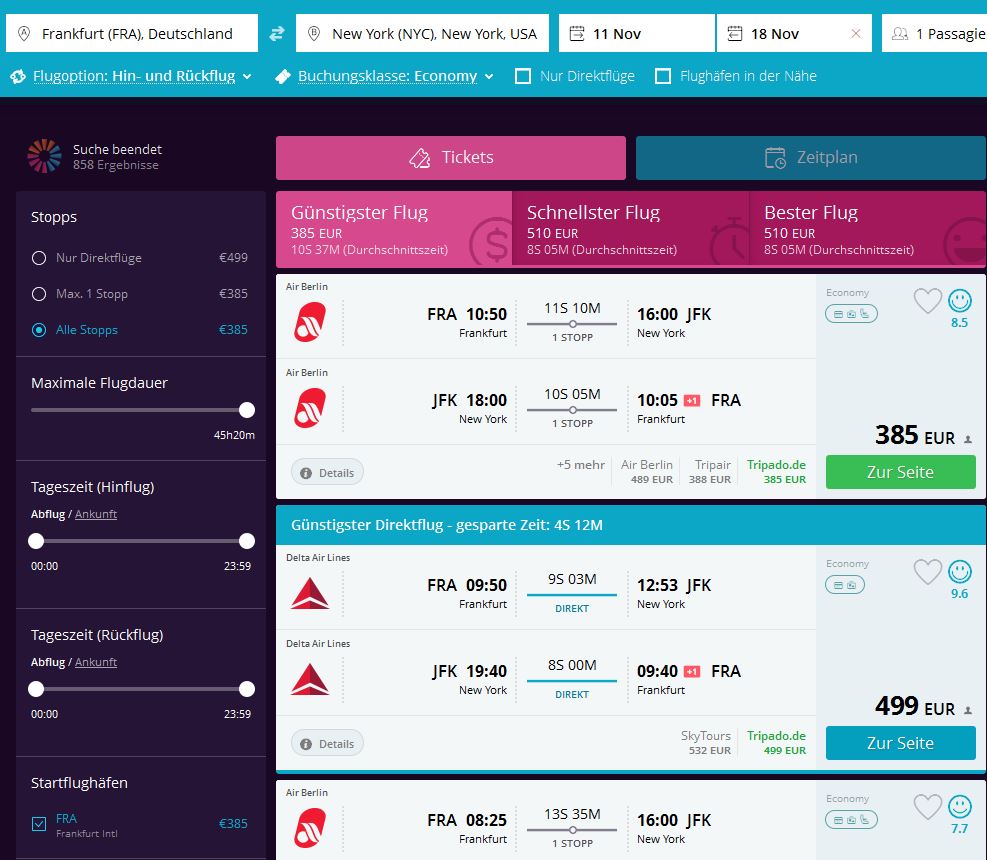
Task: Select the Max. 1 Stopp radio option
Action: click(39, 294)
